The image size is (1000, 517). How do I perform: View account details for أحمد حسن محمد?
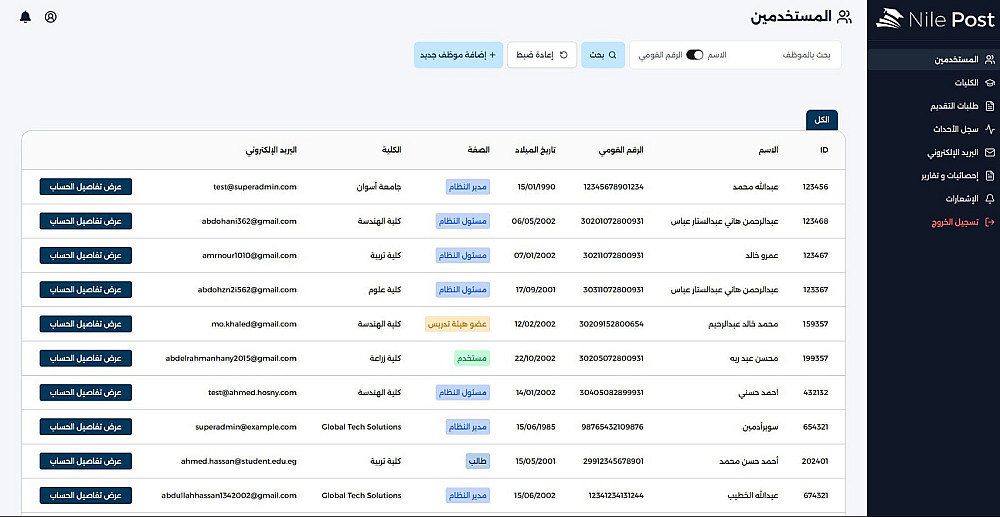coord(85,461)
